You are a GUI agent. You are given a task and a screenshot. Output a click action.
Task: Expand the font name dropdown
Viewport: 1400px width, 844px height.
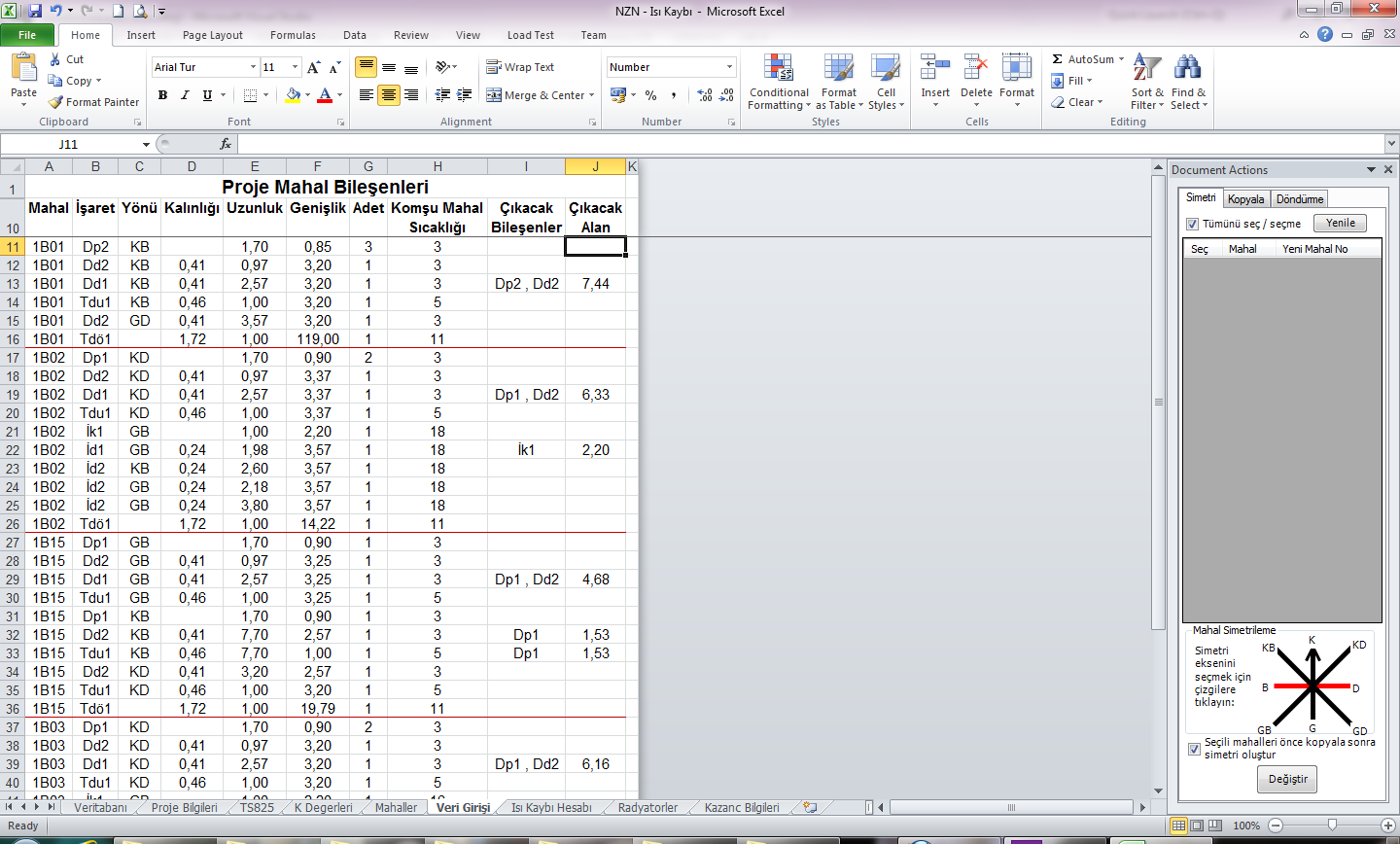(x=253, y=67)
